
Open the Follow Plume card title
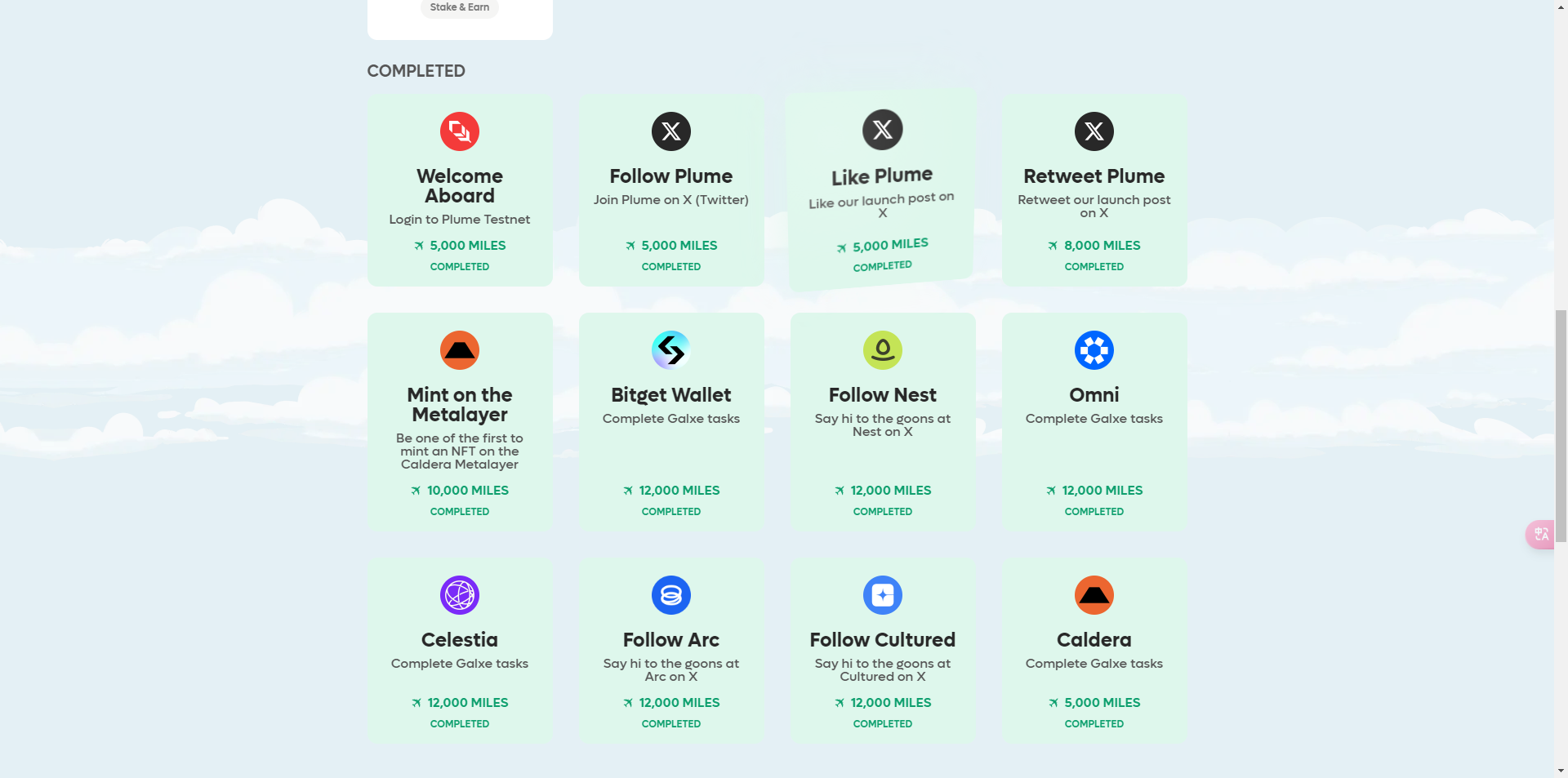(x=671, y=176)
